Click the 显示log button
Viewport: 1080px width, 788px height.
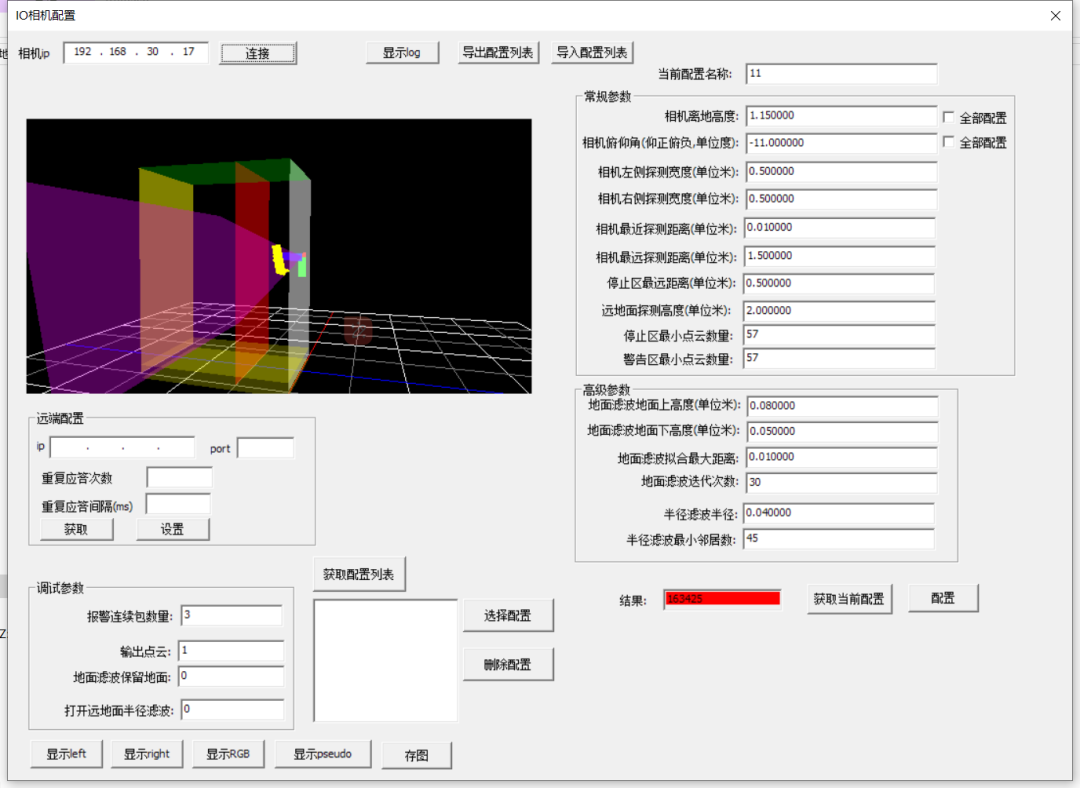tap(402, 52)
